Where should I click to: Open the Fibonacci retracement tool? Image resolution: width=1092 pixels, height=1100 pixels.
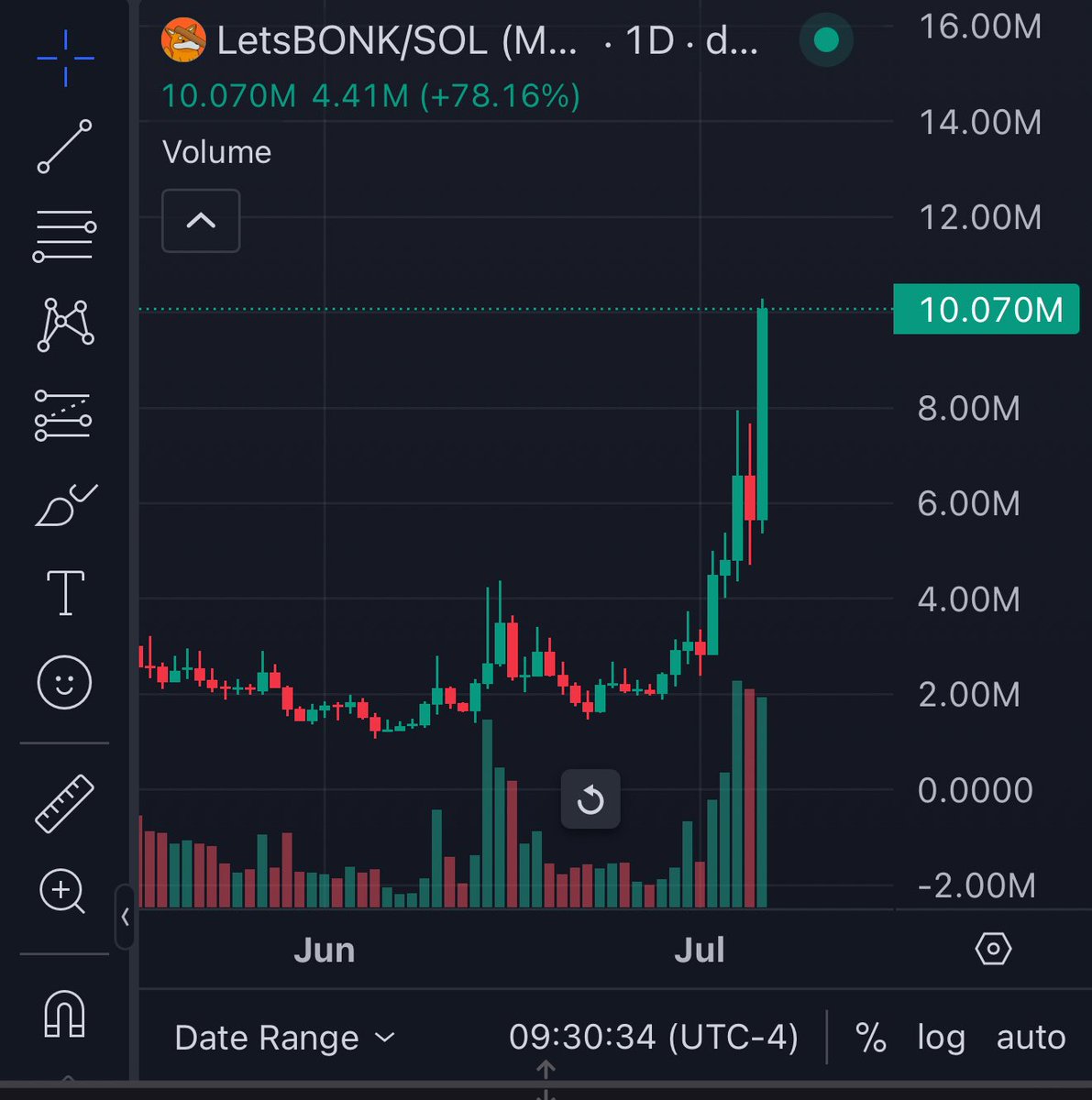[65, 236]
